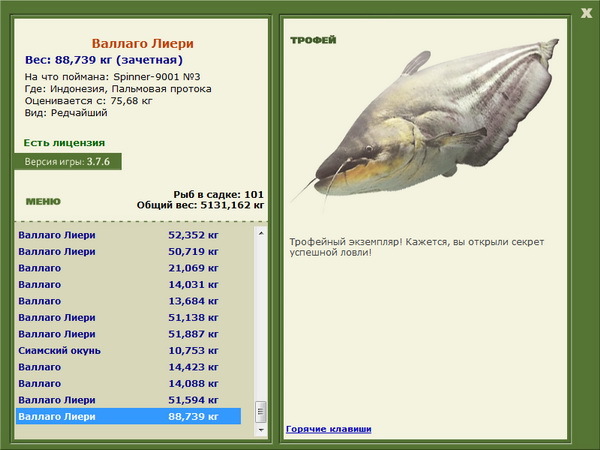Click the Вес: 88,739 кг (зачетная) line
The image size is (600, 450).
[104, 60]
